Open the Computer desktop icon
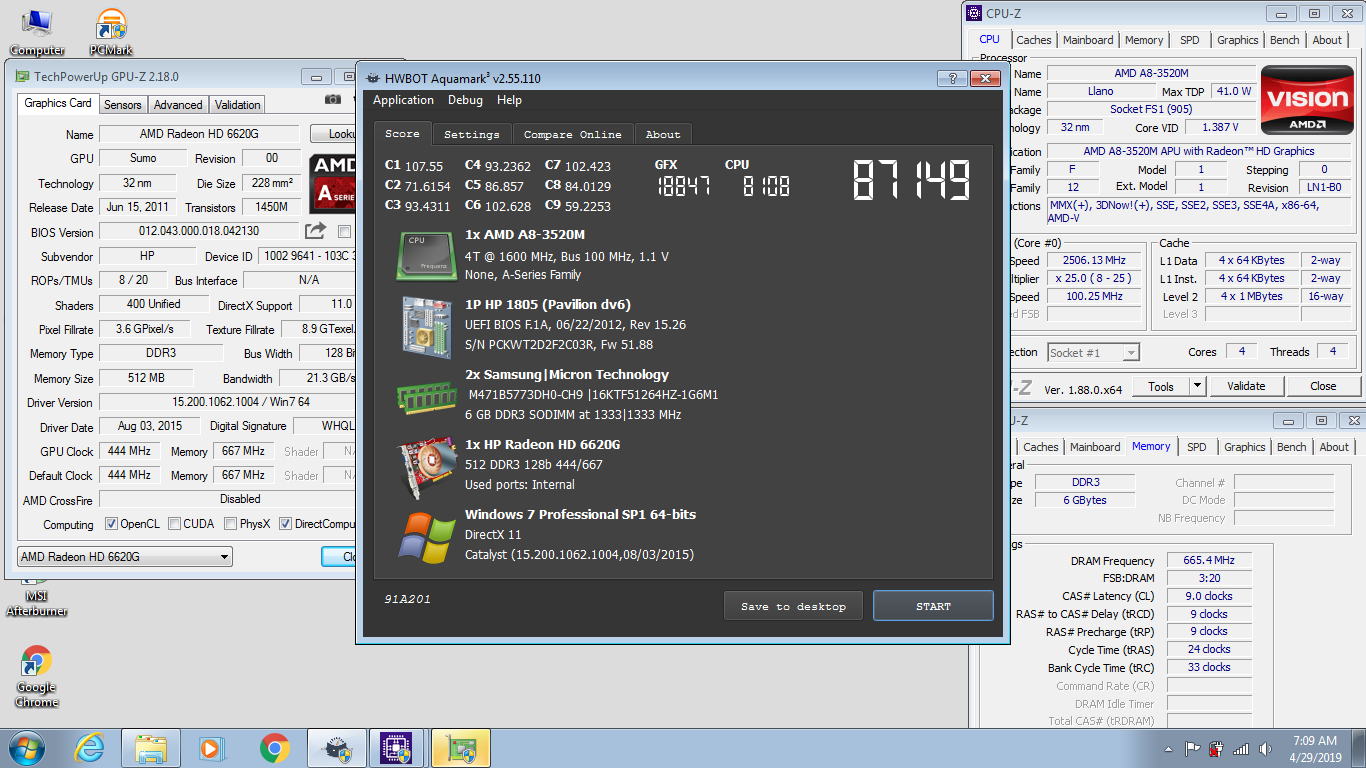The width and height of the screenshot is (1366, 768). point(37,32)
